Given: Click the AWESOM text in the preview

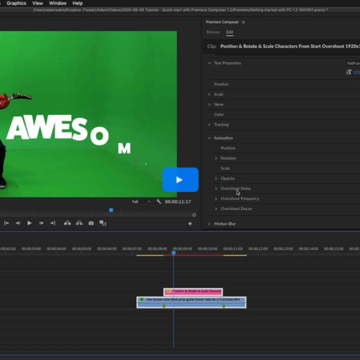Looking at the screenshot, I should [69, 134].
